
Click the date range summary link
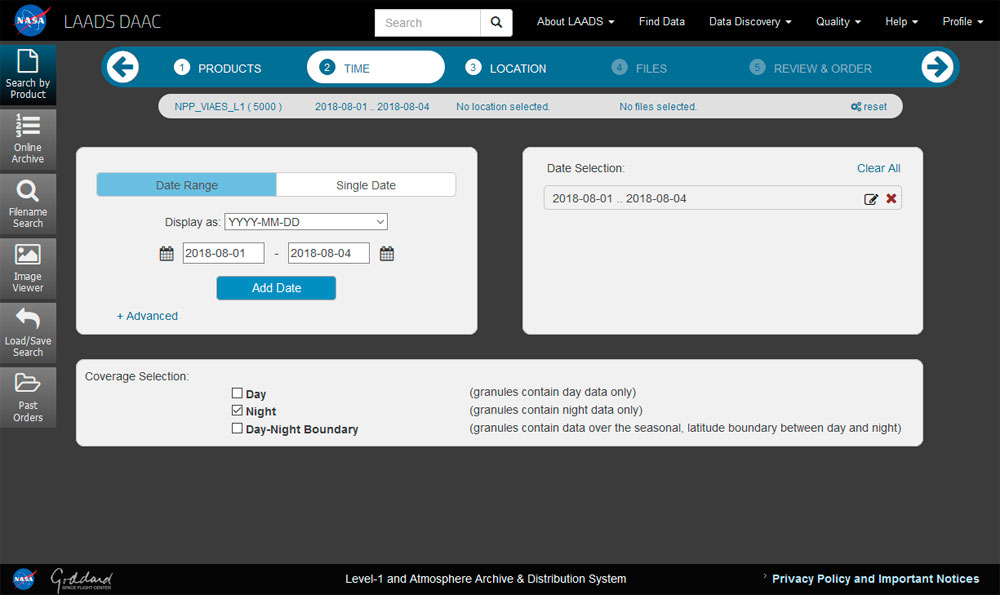(372, 107)
